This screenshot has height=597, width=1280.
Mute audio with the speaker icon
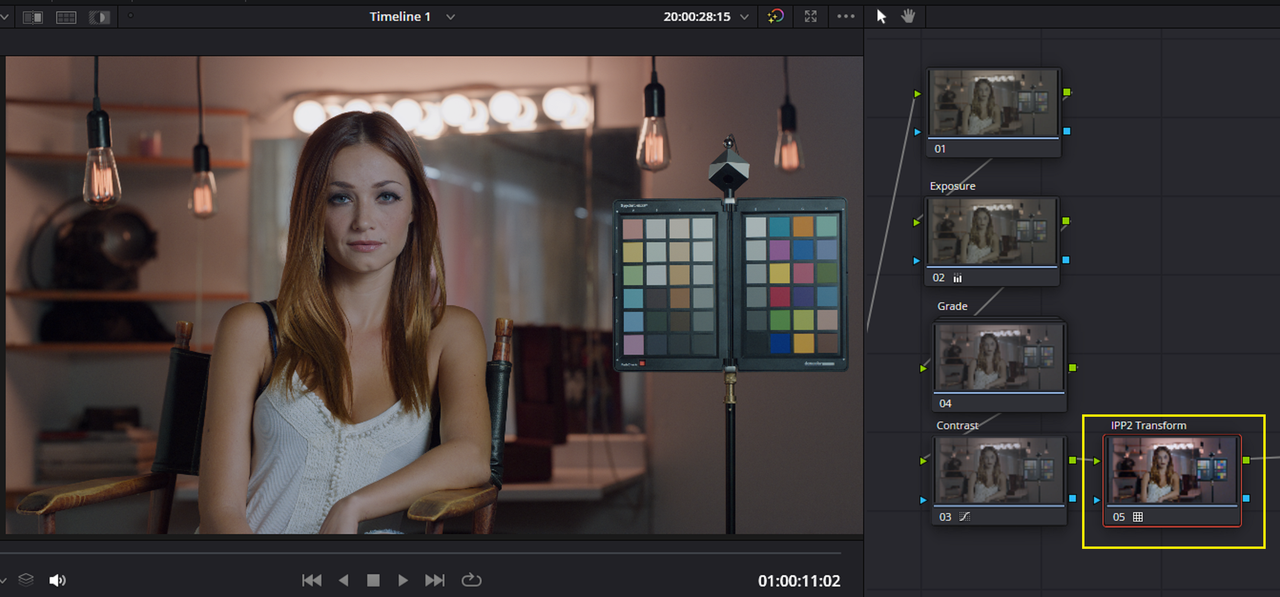point(57,580)
